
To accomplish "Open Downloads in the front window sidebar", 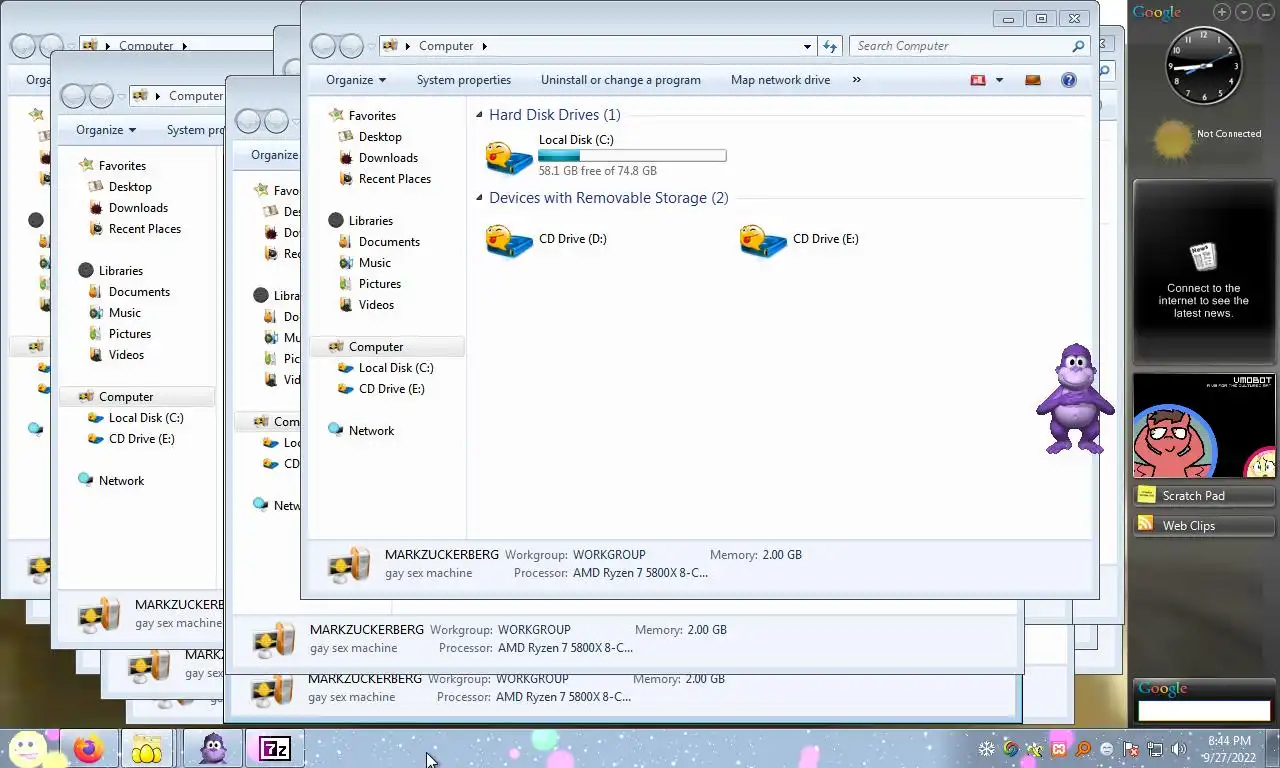I will 378,158.
